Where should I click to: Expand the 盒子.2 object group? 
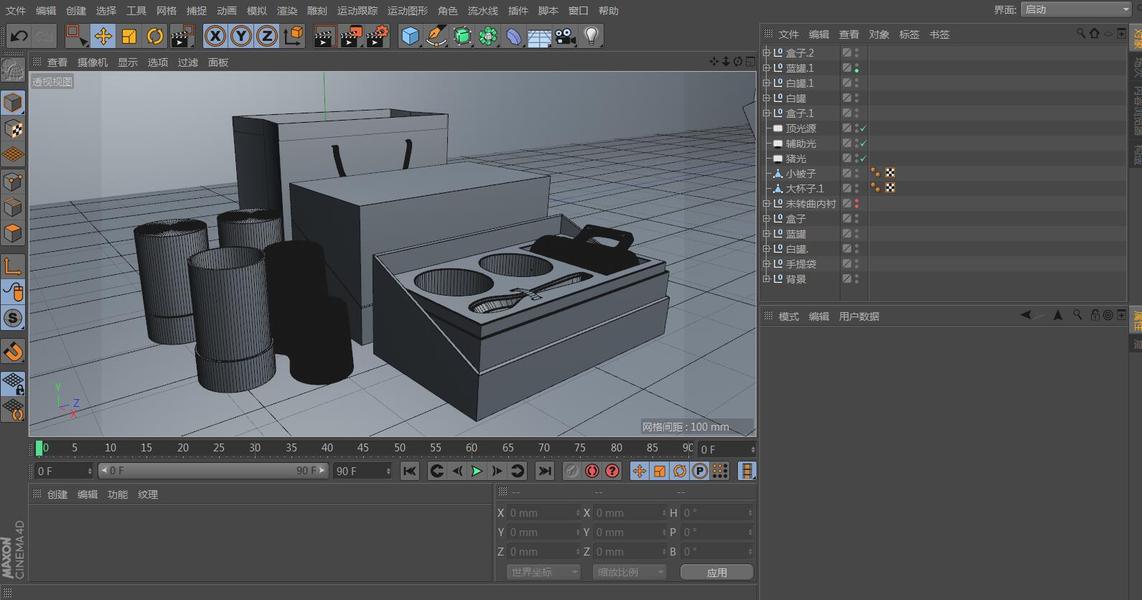click(766, 53)
